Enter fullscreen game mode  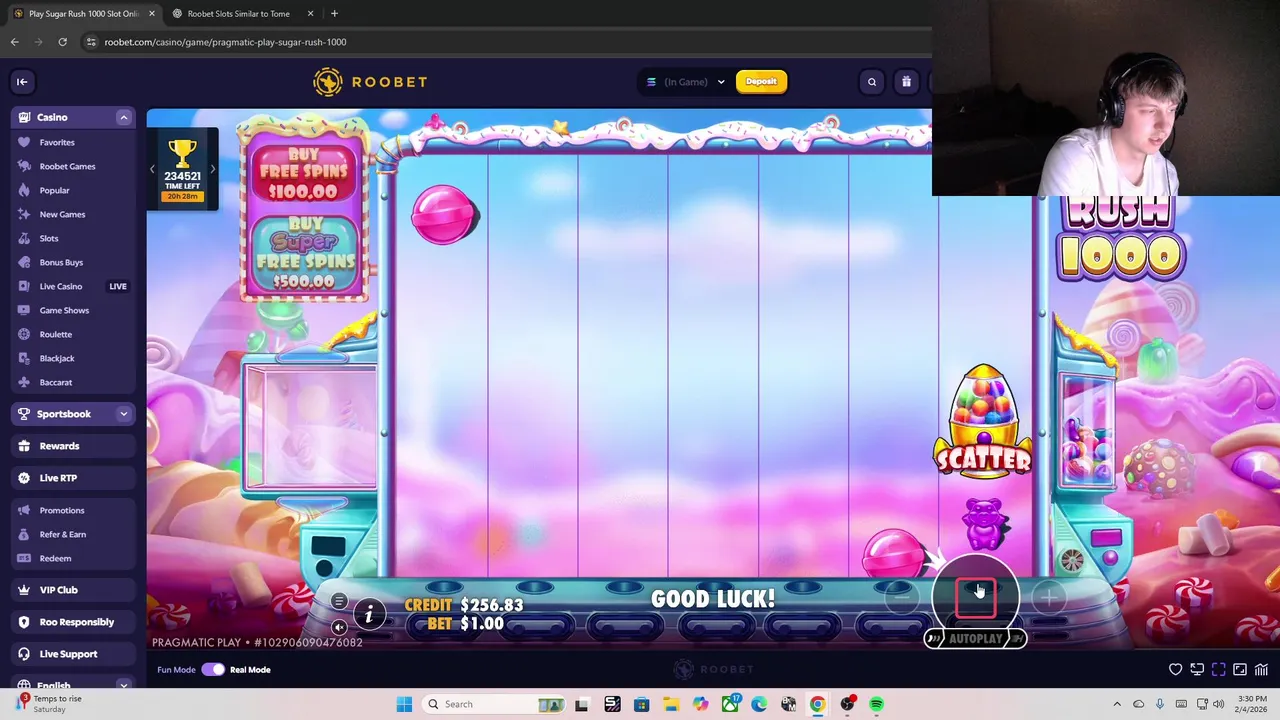click(x=1219, y=670)
